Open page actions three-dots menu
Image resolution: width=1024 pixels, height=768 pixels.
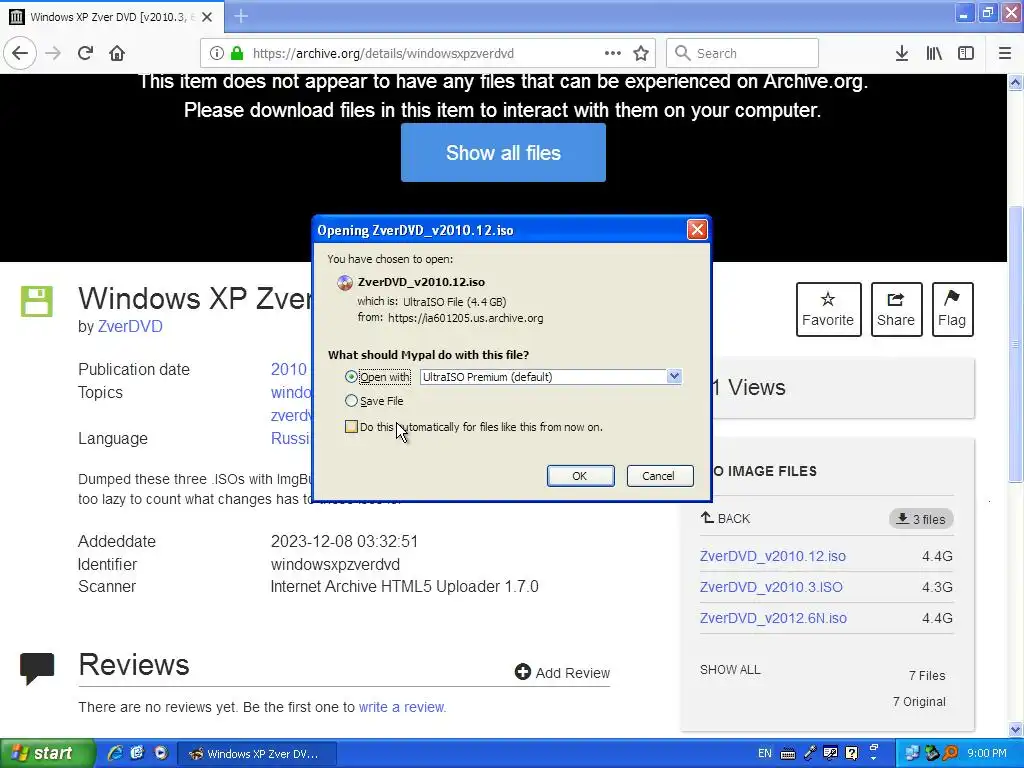tap(613, 54)
